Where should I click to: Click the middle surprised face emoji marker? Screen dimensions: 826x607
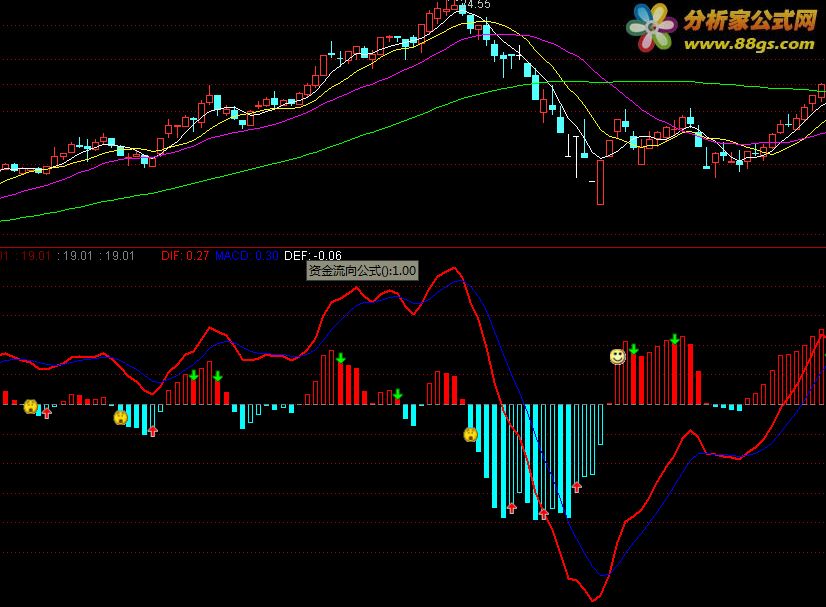pyautogui.click(x=121, y=418)
